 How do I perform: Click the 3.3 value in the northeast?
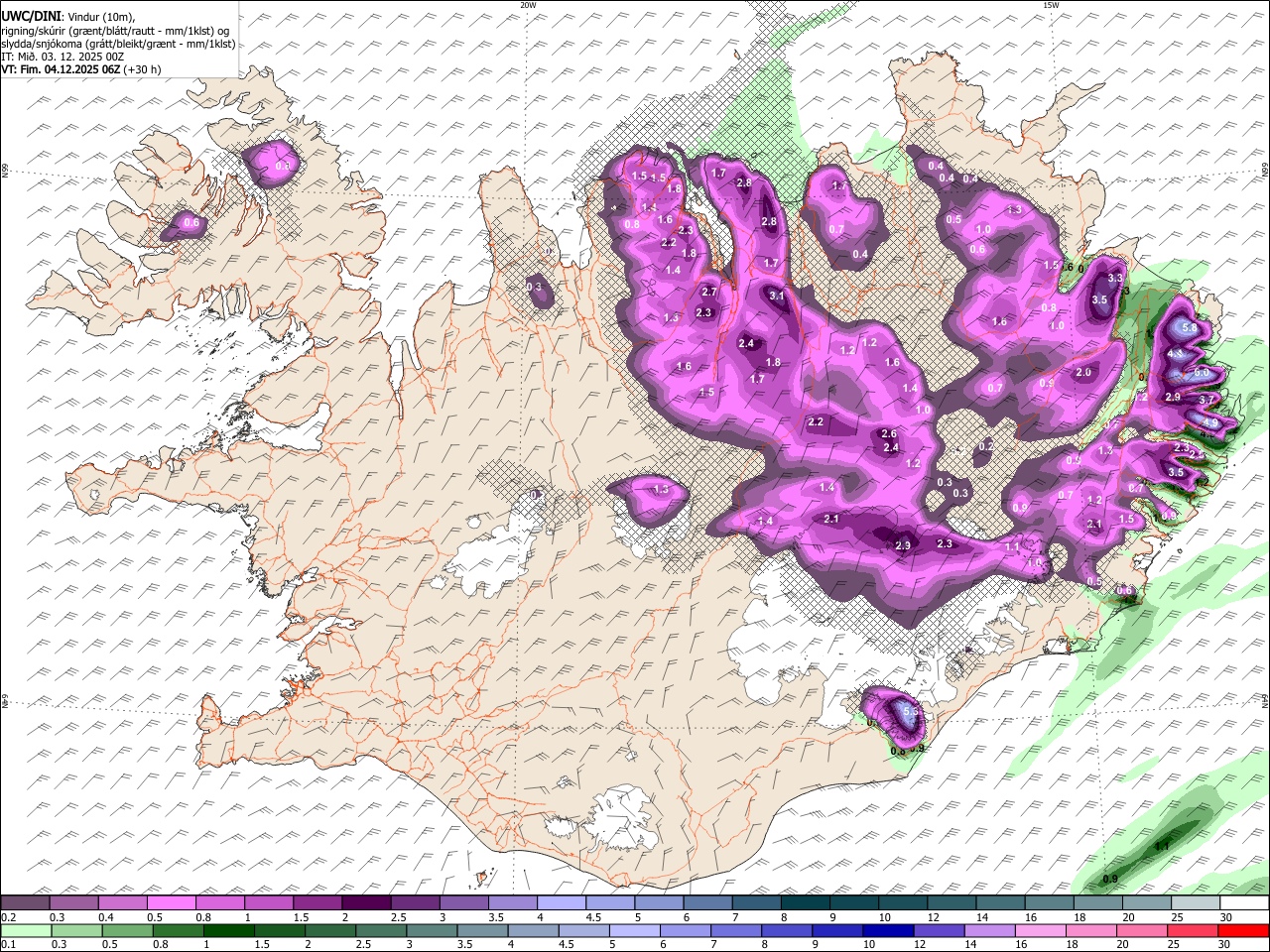tap(1115, 279)
